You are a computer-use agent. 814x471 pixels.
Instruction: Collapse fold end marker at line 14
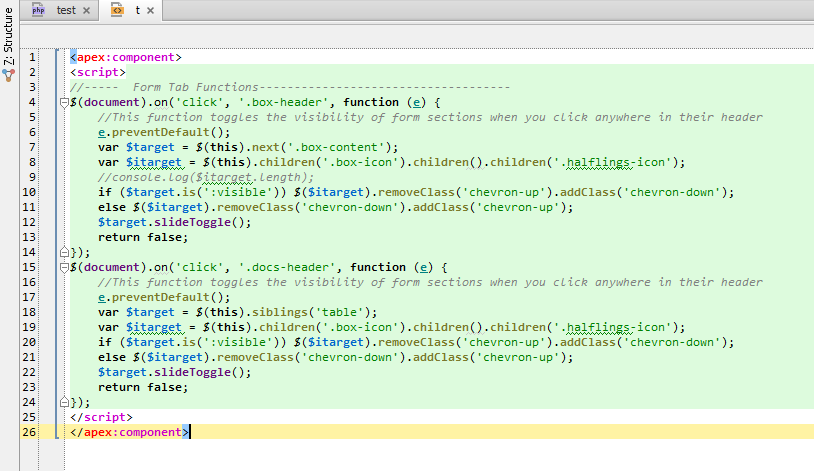pos(64,252)
